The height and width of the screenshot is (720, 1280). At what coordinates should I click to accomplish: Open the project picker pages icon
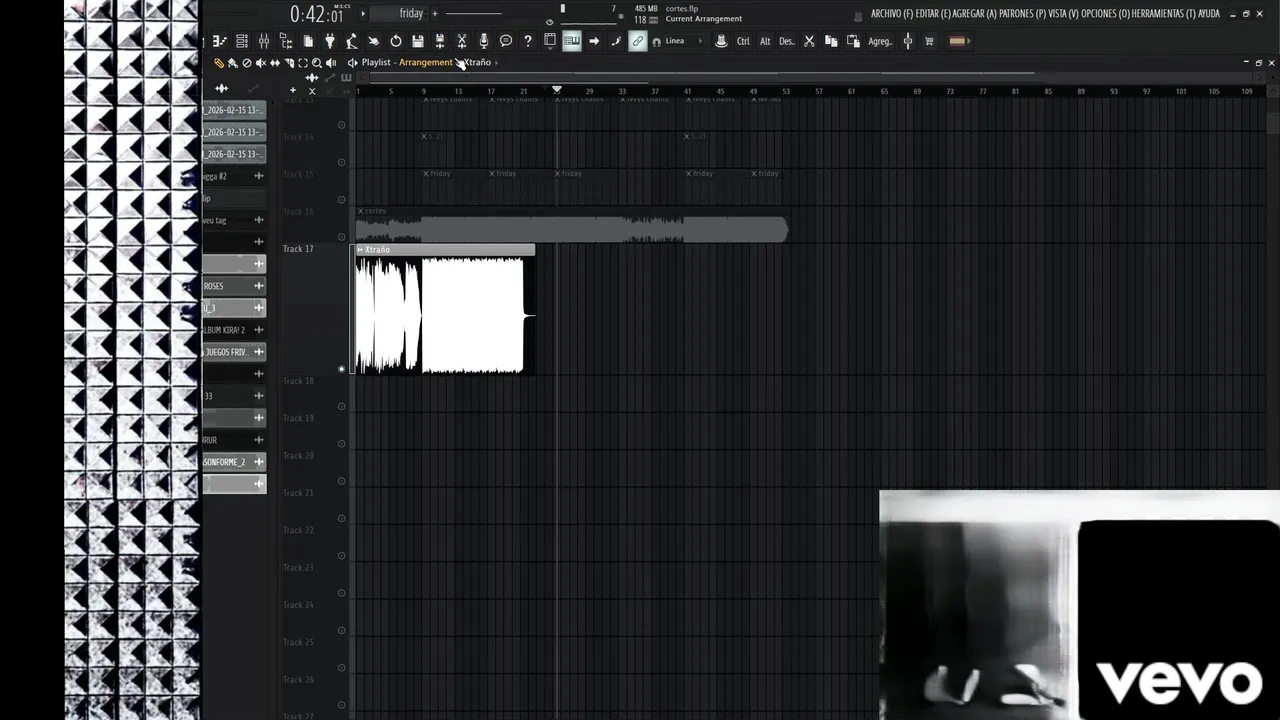308,41
